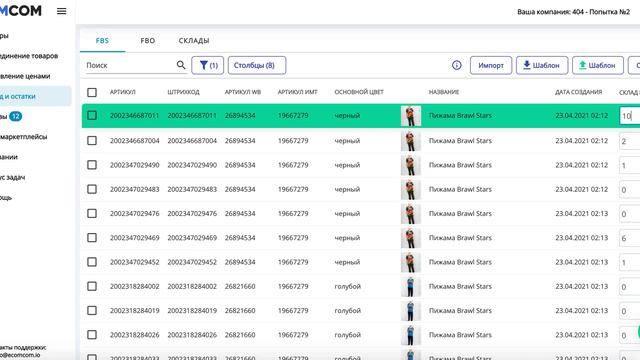Open the hamburger menu next to the logo

(62, 11)
